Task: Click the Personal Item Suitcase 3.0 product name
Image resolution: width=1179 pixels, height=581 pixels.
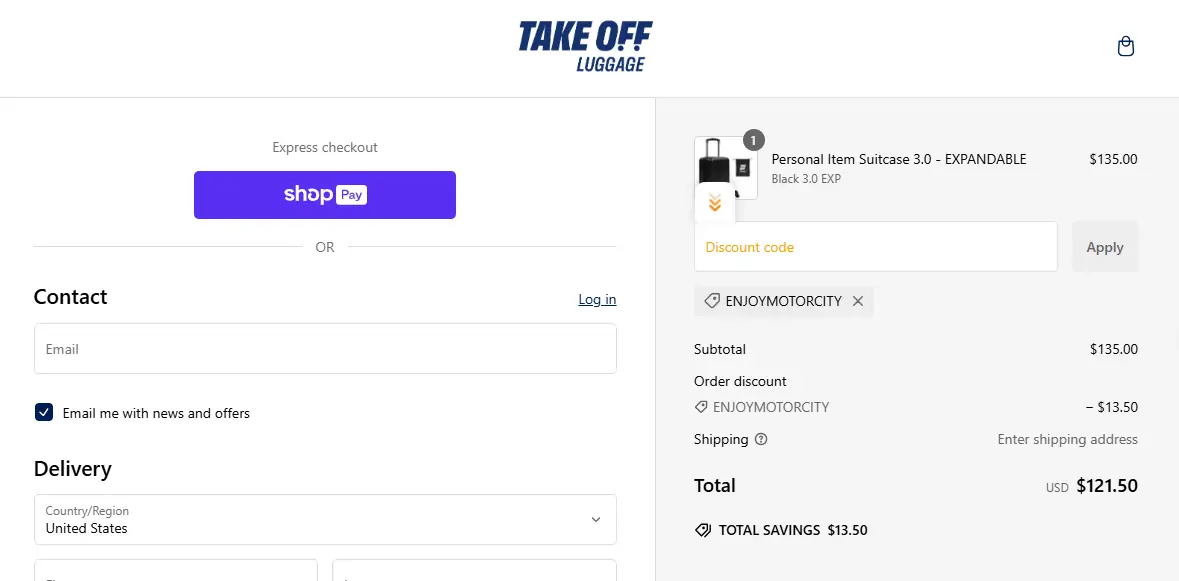Action: click(899, 159)
